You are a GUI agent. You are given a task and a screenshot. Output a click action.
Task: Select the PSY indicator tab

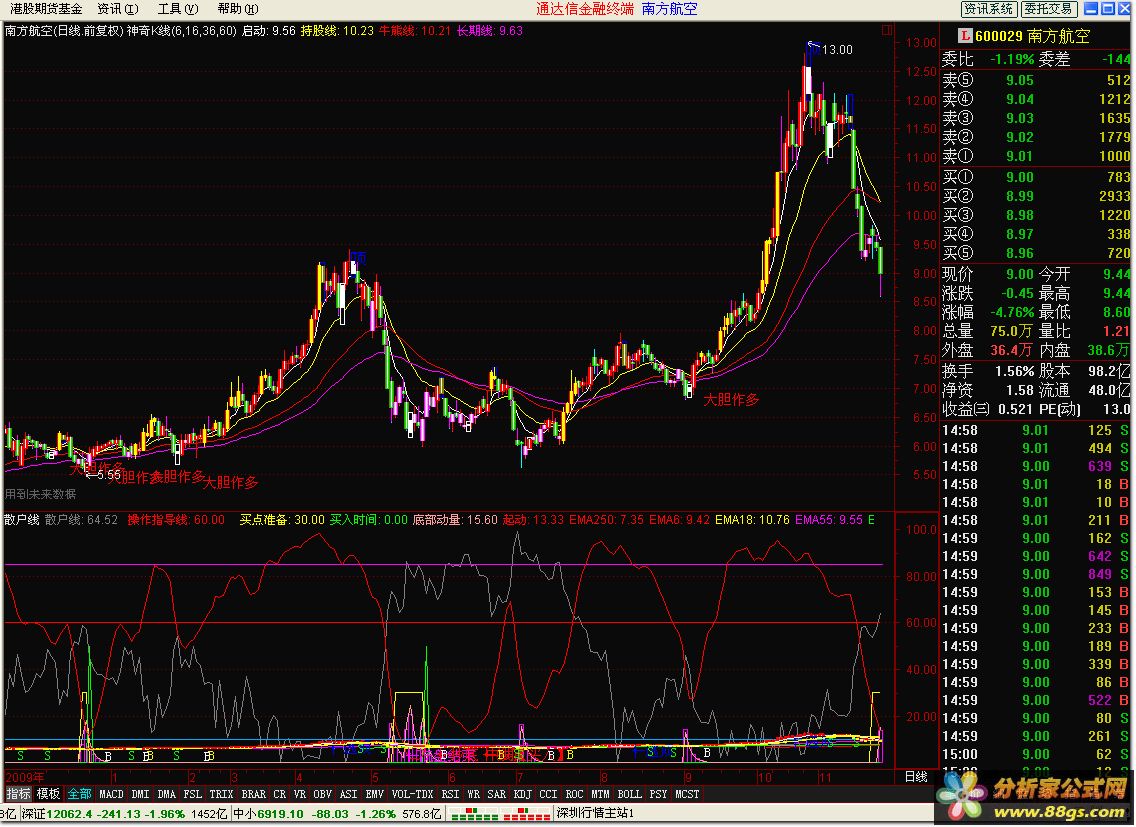(x=659, y=794)
